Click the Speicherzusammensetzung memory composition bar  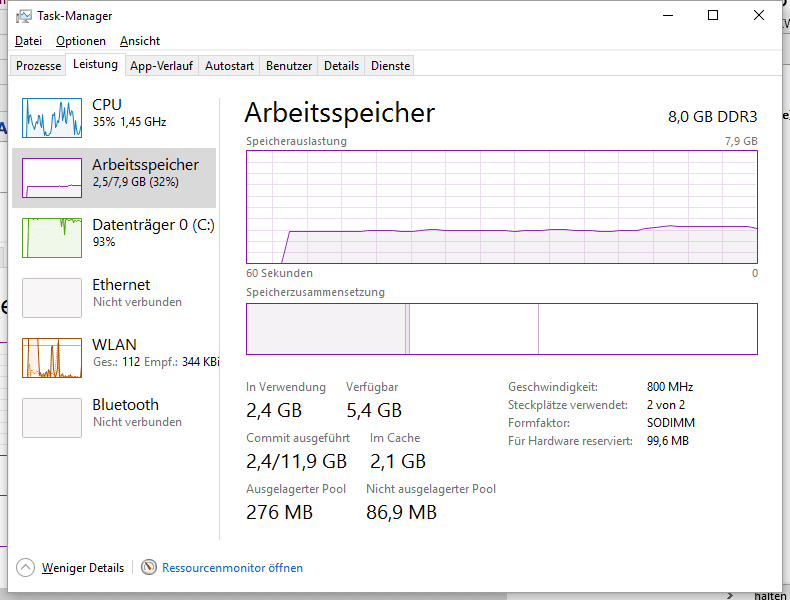click(x=501, y=329)
